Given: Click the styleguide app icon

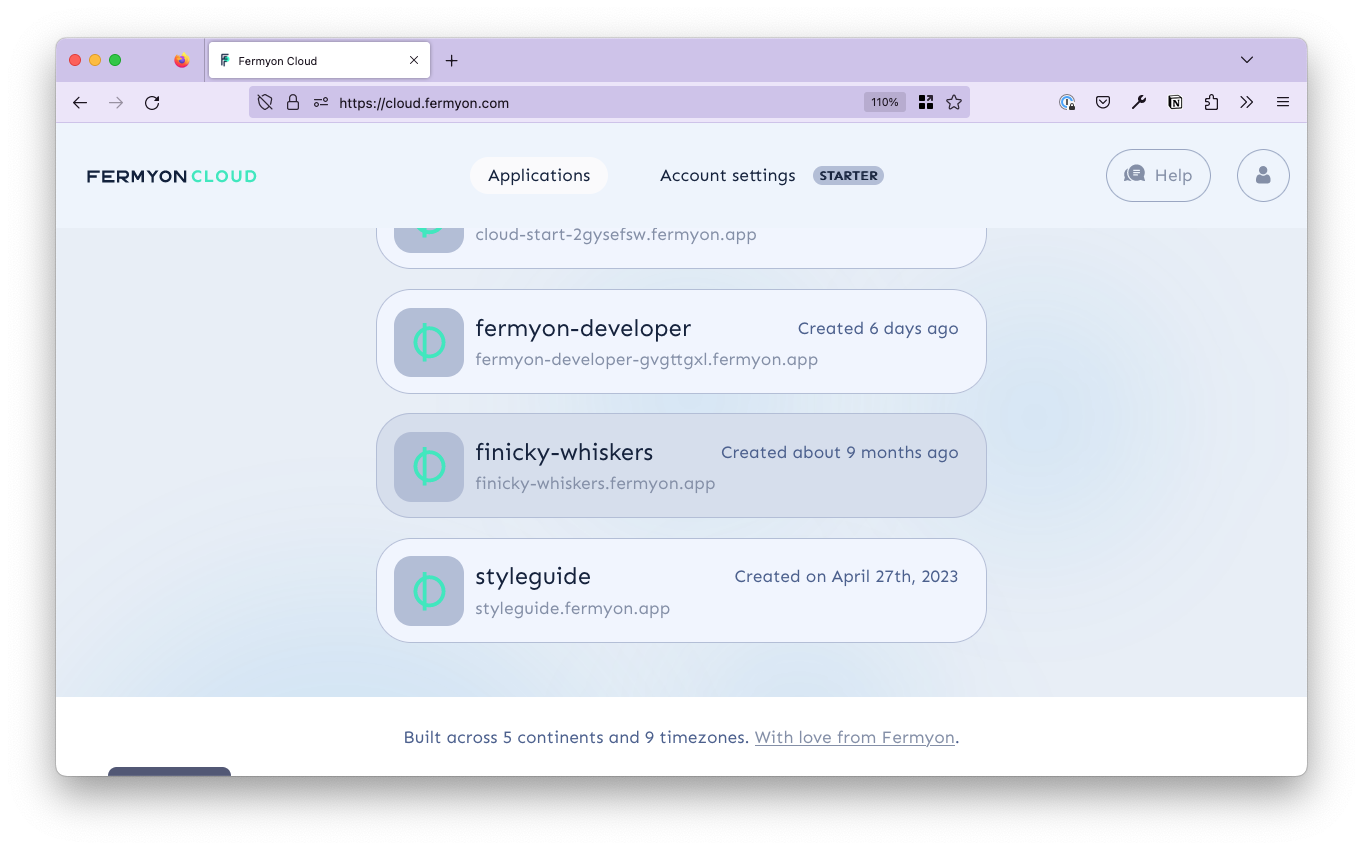Looking at the screenshot, I should (x=429, y=591).
